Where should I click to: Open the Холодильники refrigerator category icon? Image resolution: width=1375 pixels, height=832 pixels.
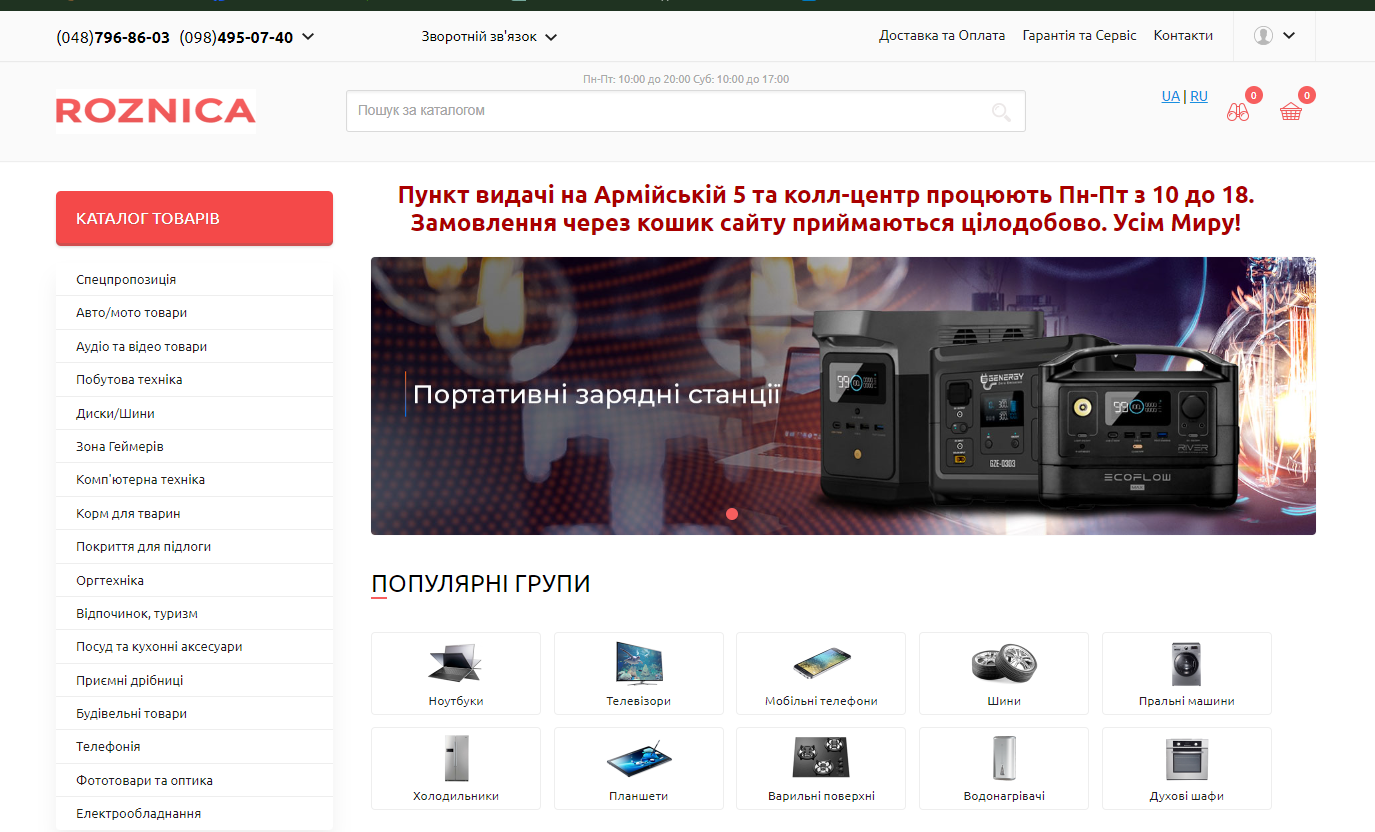point(456,758)
